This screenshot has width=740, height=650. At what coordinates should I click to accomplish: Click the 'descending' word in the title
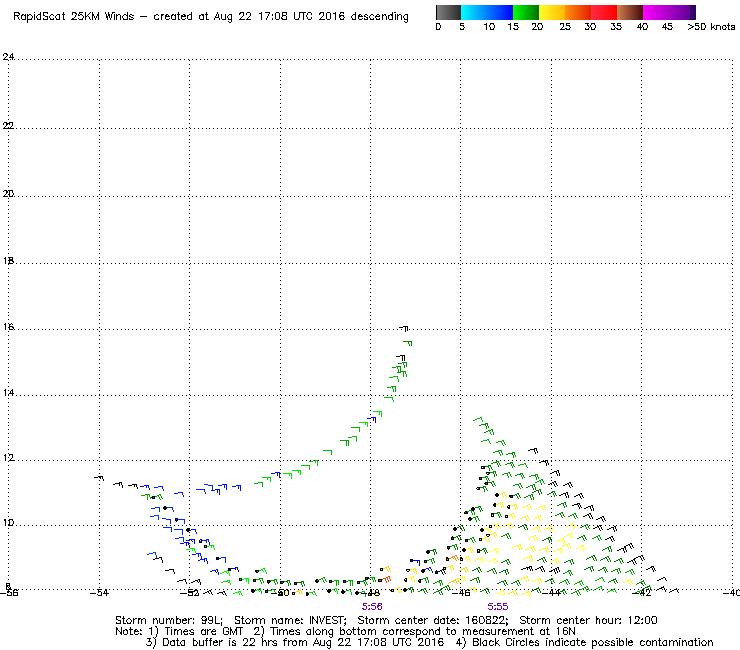(379, 17)
